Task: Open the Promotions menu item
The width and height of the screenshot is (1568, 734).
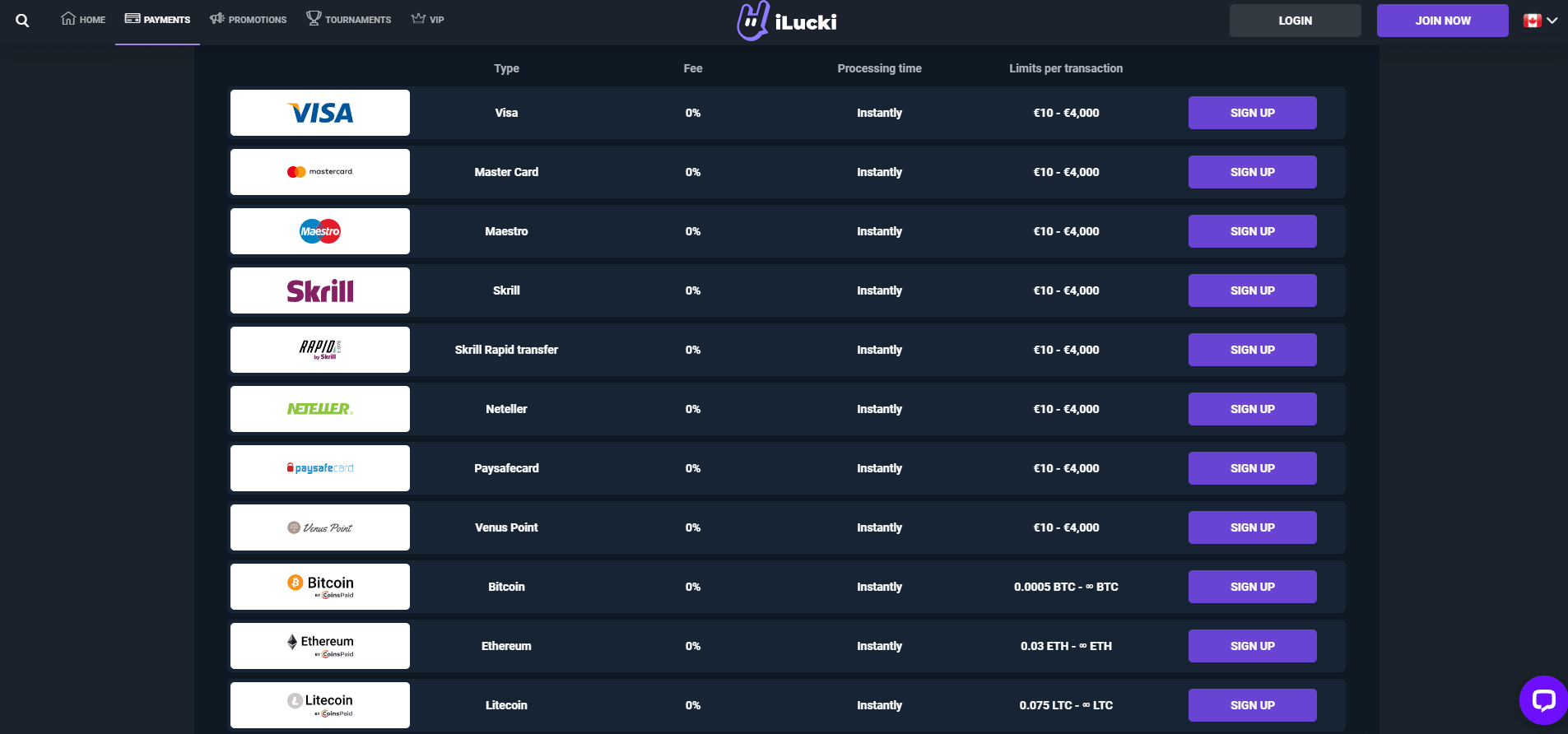Action: point(248,19)
